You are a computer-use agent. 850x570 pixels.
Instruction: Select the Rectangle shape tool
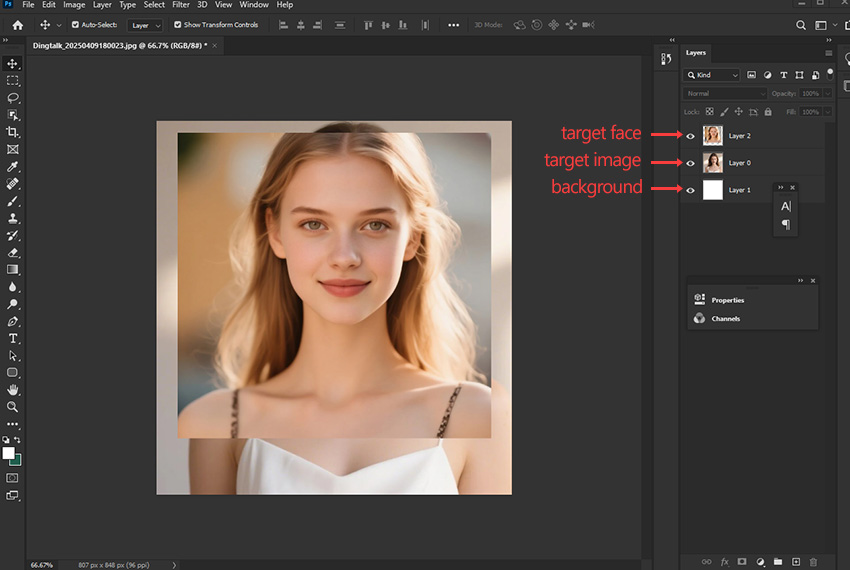pyautogui.click(x=12, y=373)
